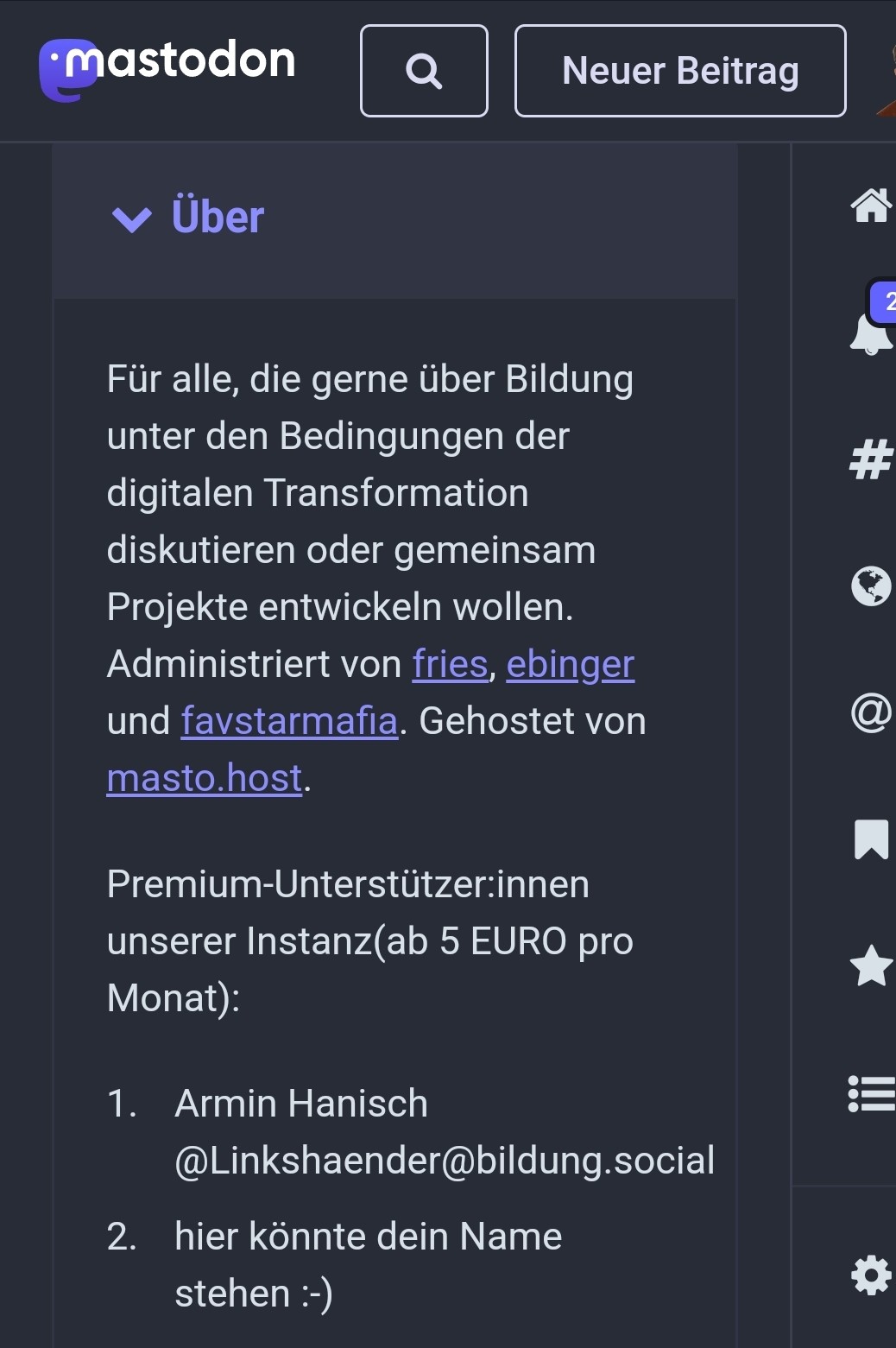Collapse the Über section chevron
Screen dimensions: 896x1348
pyautogui.click(x=132, y=218)
